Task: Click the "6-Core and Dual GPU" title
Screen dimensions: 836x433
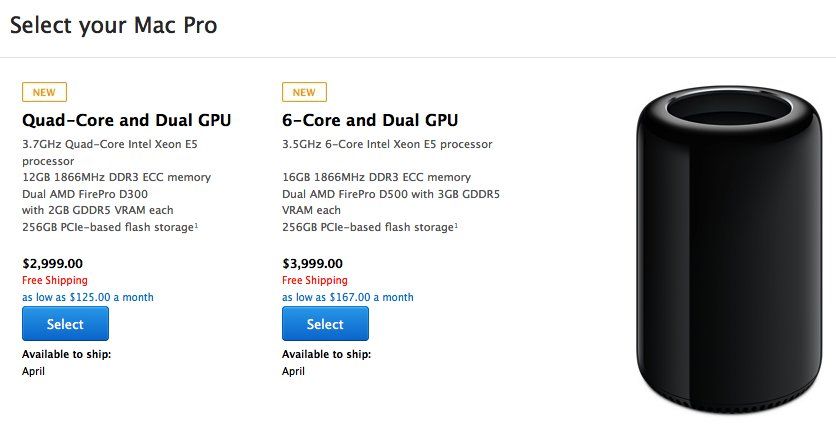Action: coord(370,121)
